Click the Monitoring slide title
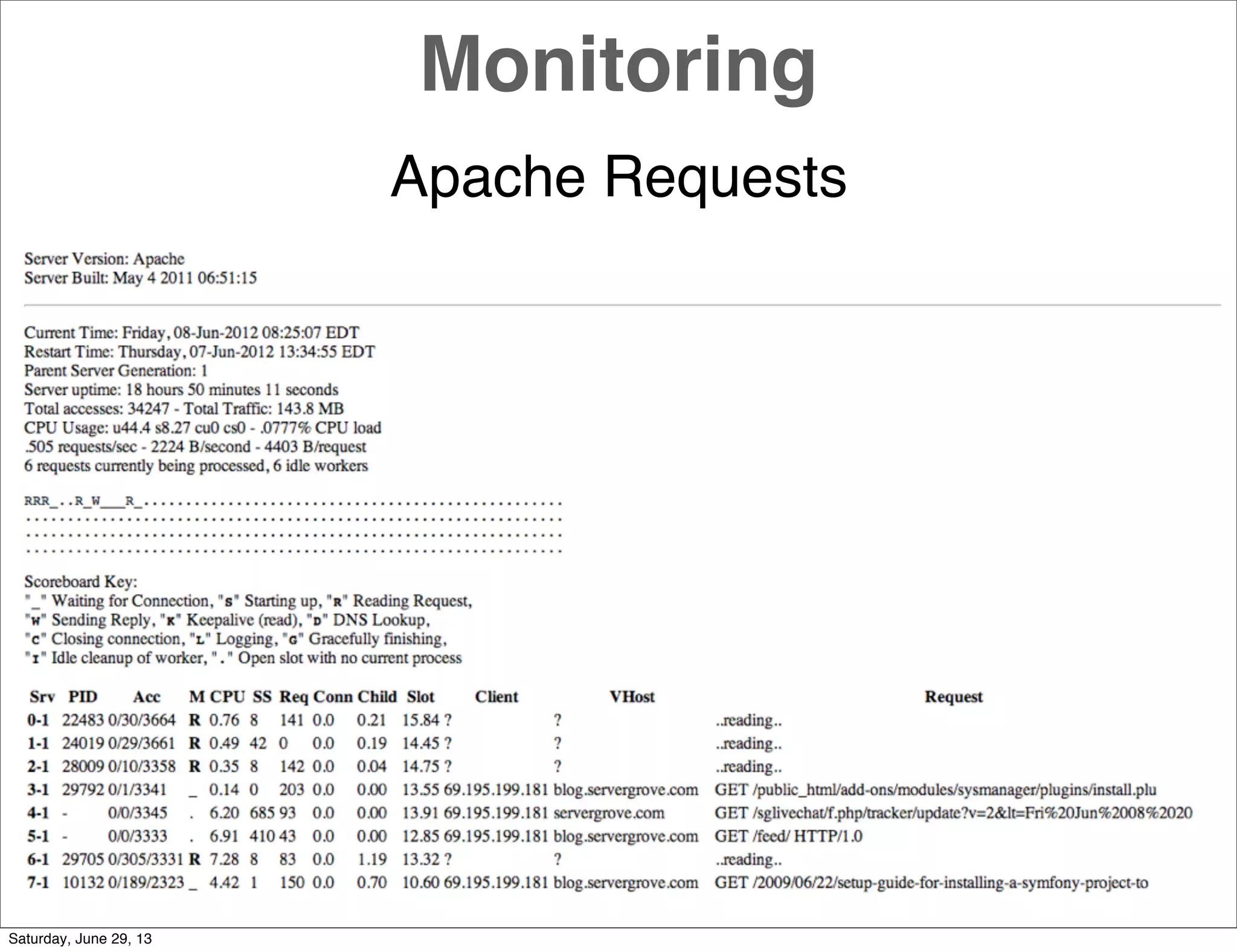1237x952 pixels. [x=618, y=65]
